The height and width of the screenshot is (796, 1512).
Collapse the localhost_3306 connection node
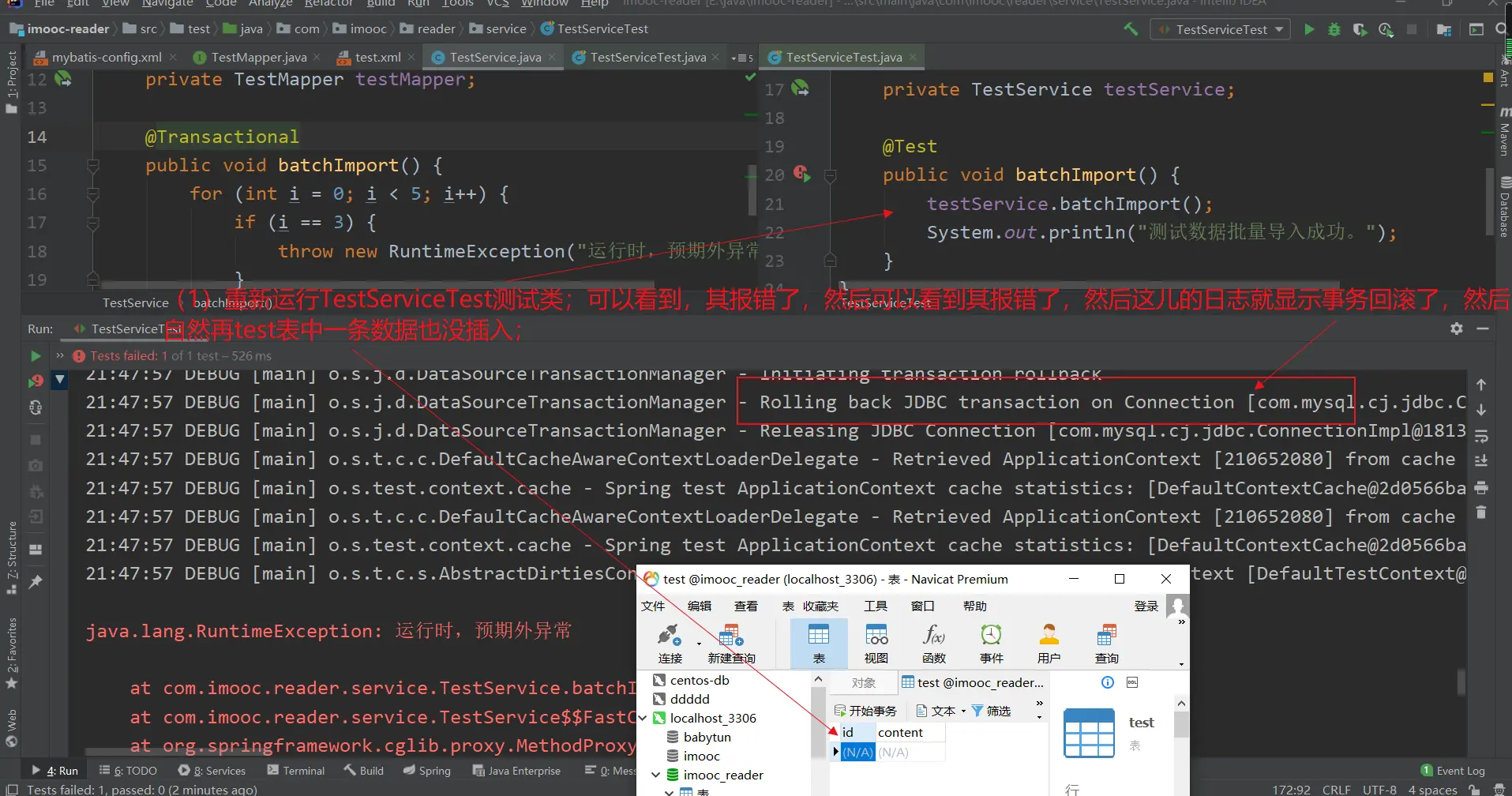click(x=643, y=718)
